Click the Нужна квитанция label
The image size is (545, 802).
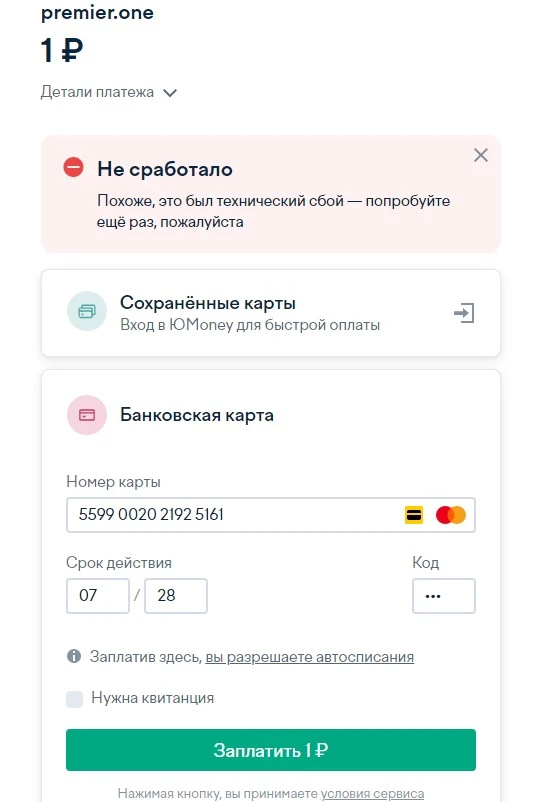152,698
